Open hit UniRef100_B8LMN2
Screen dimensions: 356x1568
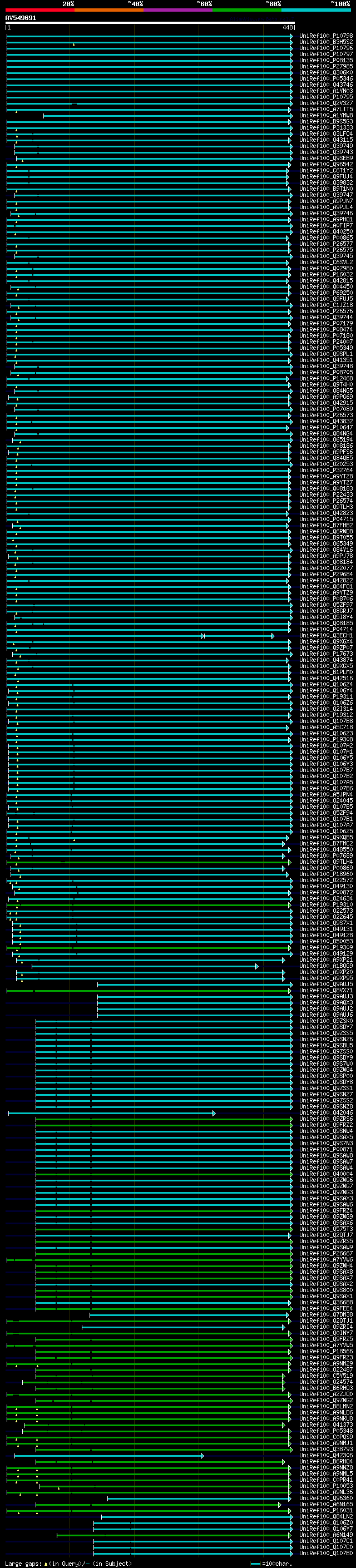coord(326,1406)
